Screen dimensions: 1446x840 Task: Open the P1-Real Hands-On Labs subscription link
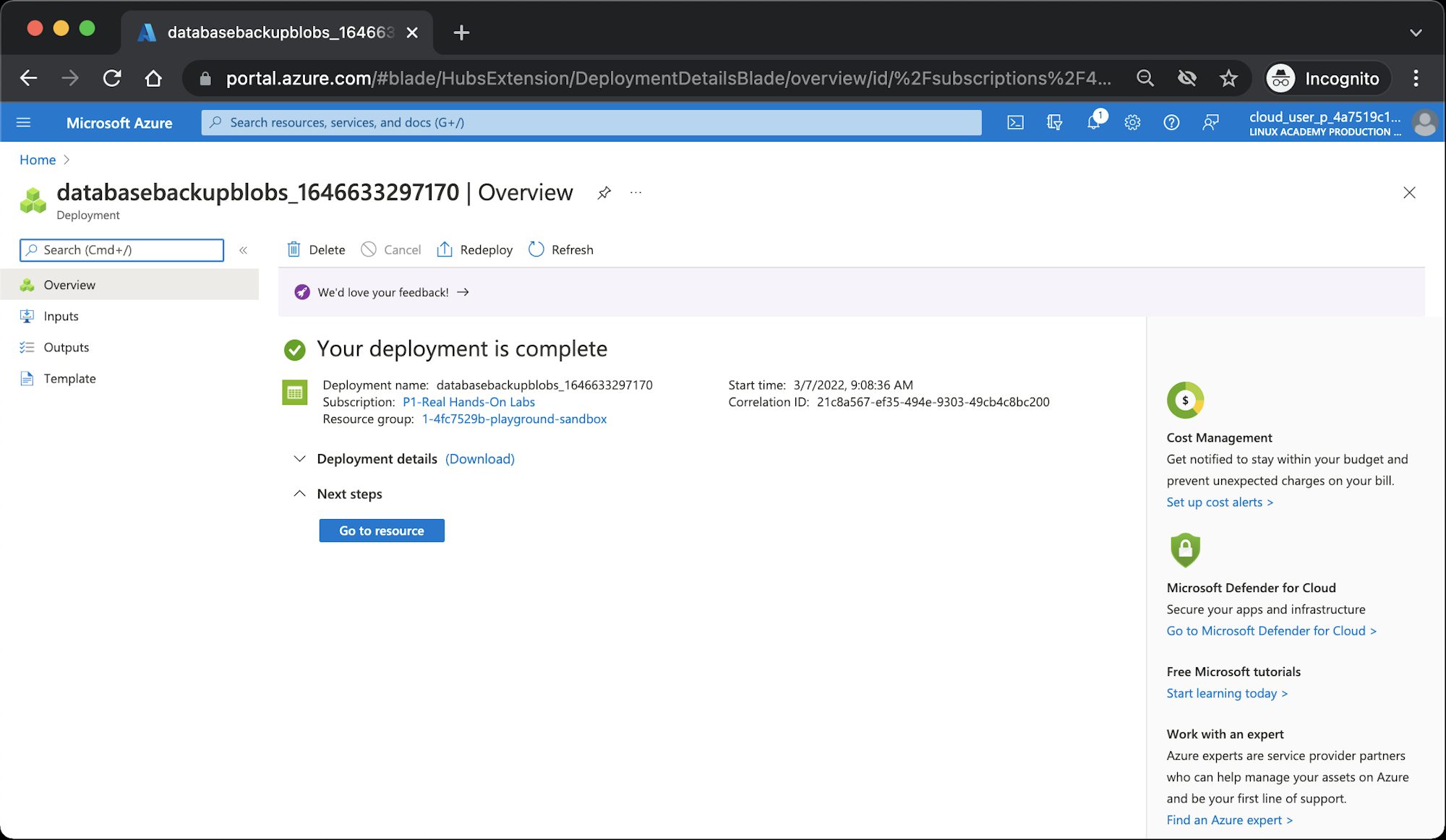pyautogui.click(x=469, y=402)
